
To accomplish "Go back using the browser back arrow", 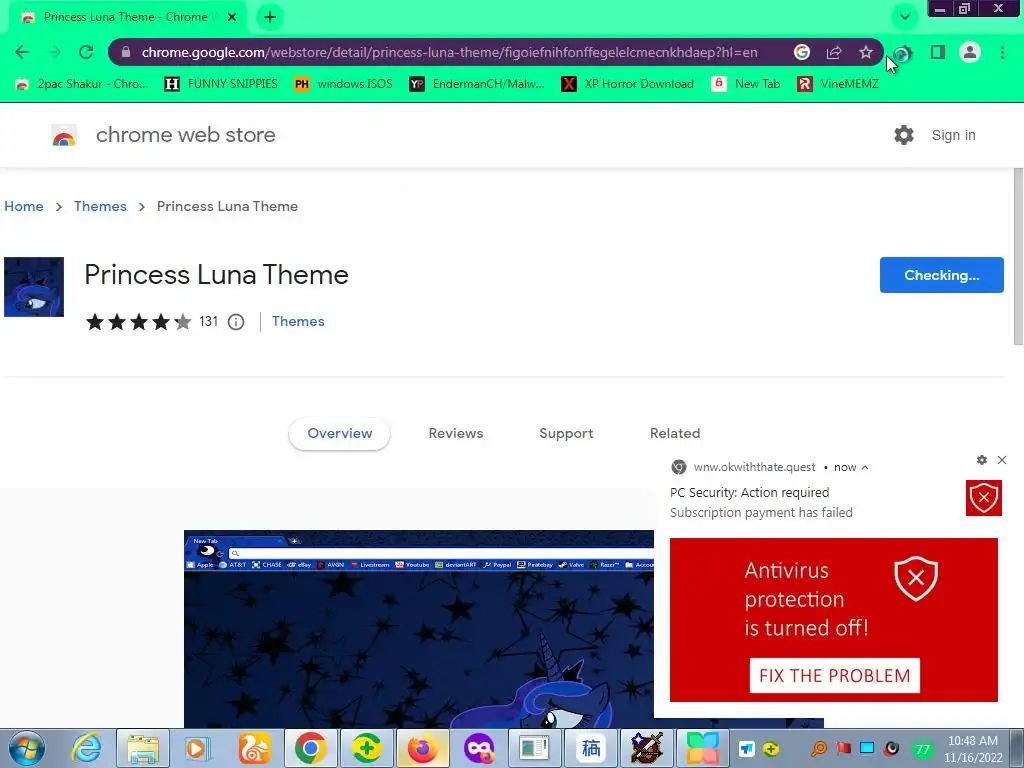I will coord(22,52).
